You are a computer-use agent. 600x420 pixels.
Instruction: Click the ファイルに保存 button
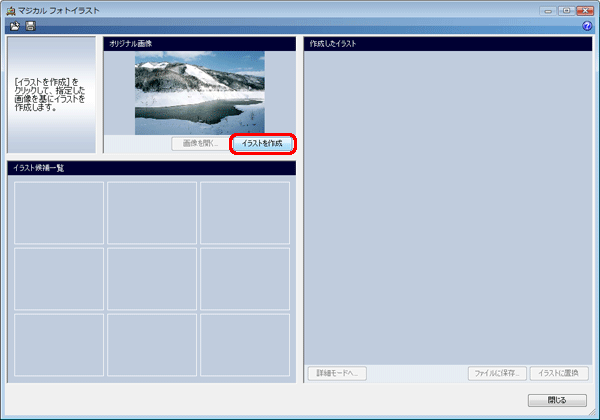pyautogui.click(x=496, y=373)
